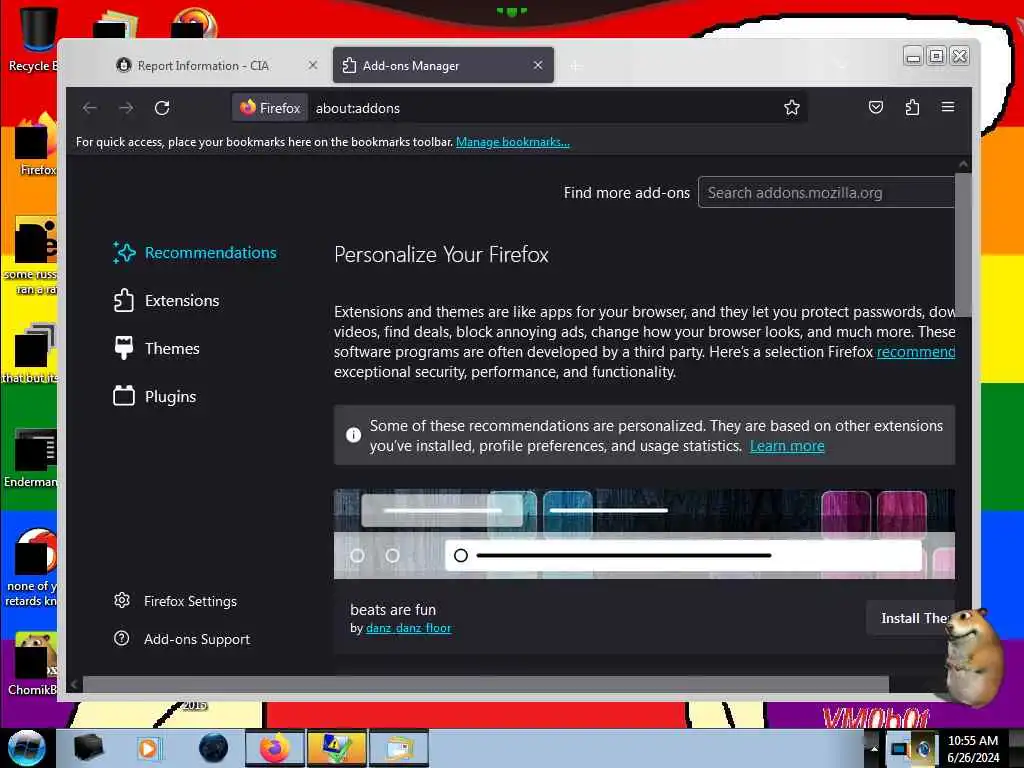Click the Search addons.mozilla.org field

(827, 193)
